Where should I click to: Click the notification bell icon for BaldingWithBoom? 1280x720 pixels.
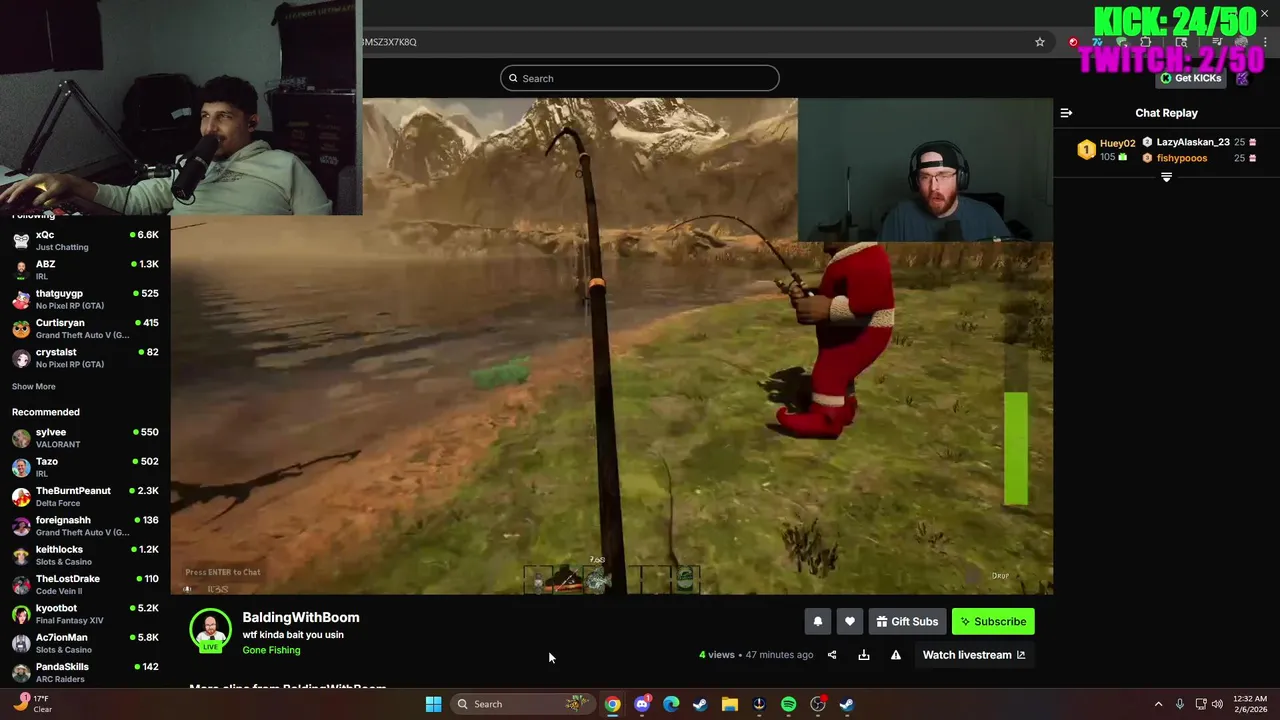817,621
